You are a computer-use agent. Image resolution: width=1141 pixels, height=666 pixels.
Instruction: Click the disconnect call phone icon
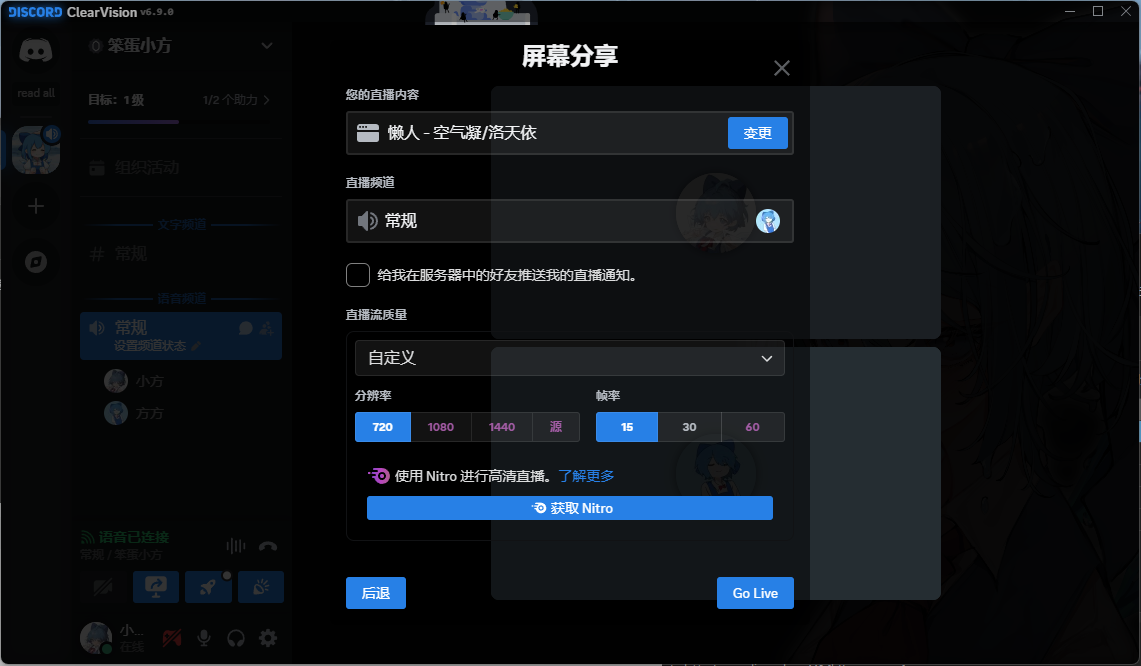point(267,546)
